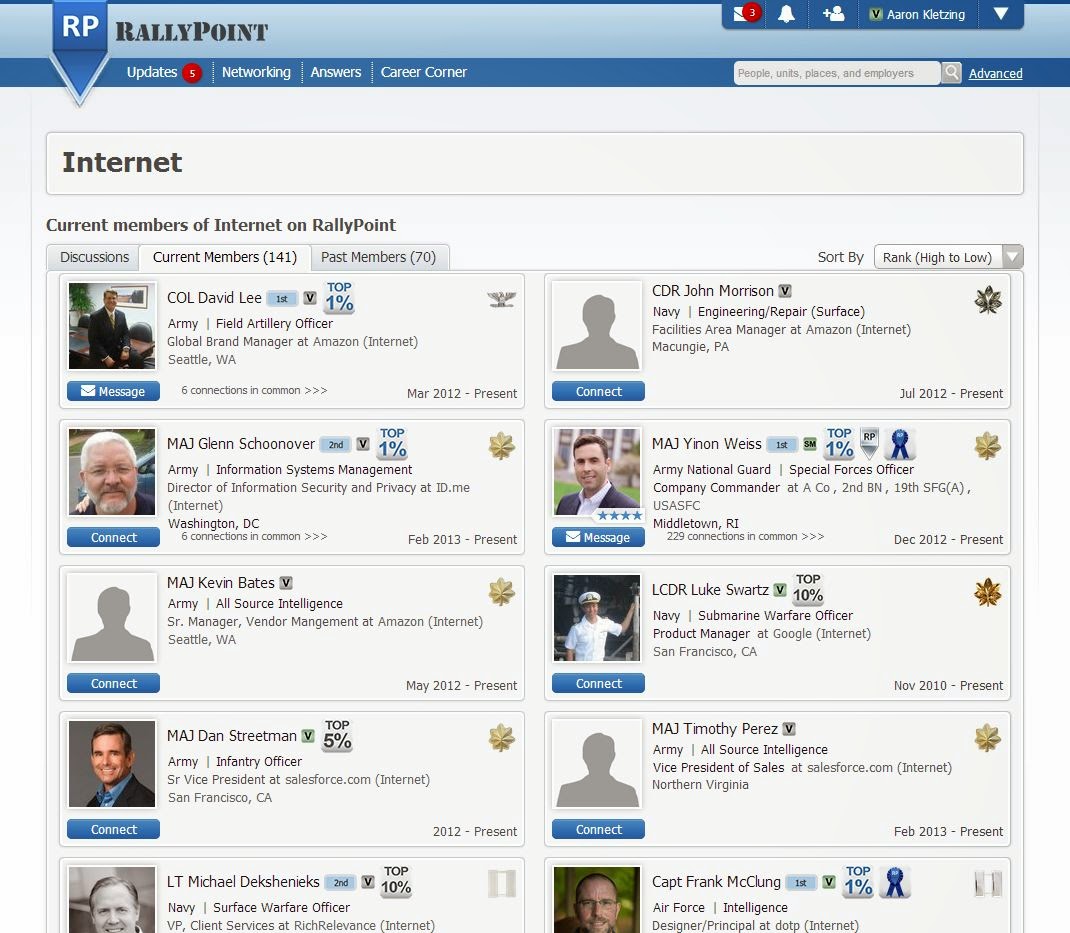Click SM badge next to Yinon Weiss

(x=810, y=444)
